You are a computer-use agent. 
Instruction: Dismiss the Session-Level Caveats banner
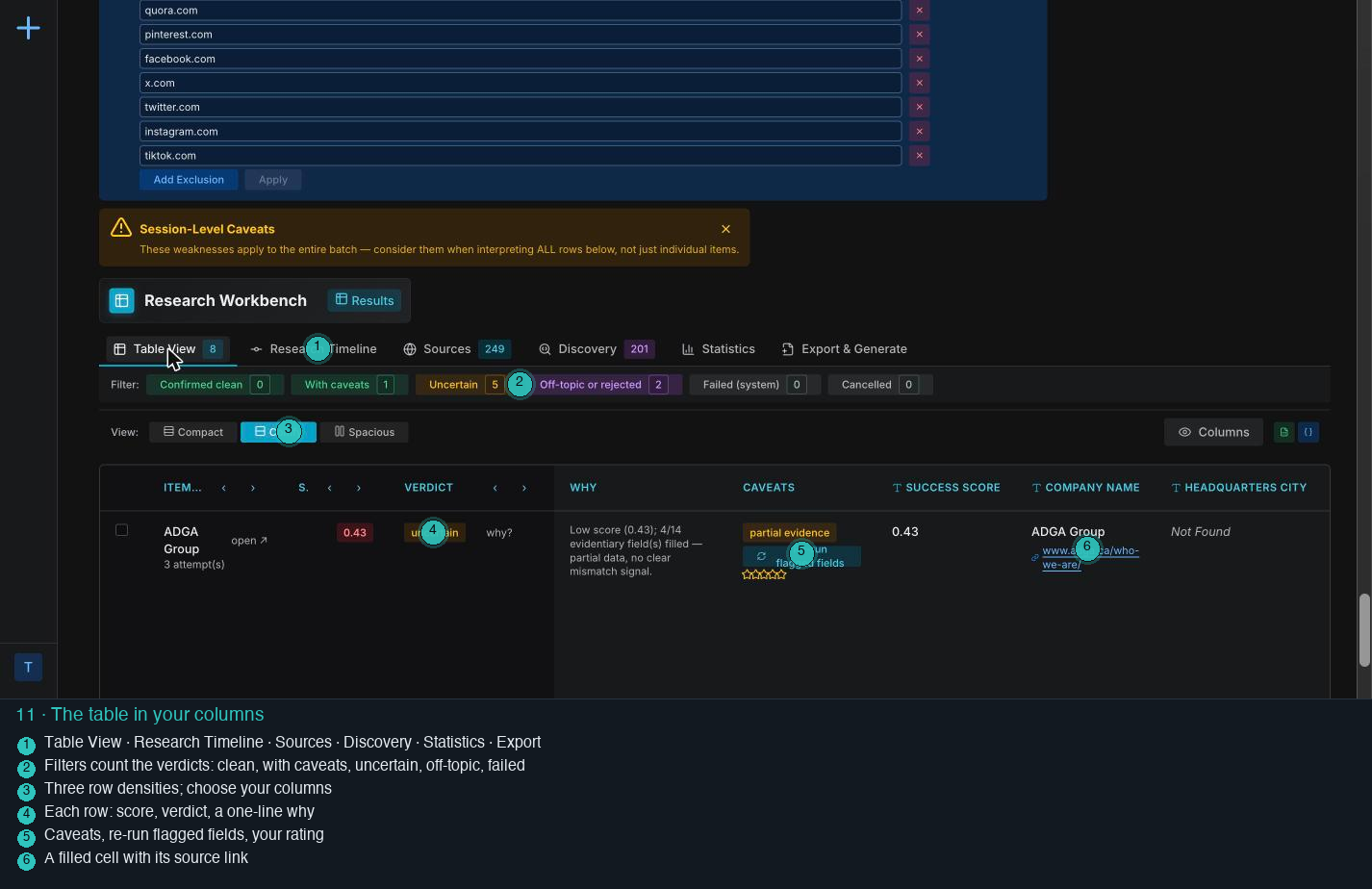coord(725,229)
